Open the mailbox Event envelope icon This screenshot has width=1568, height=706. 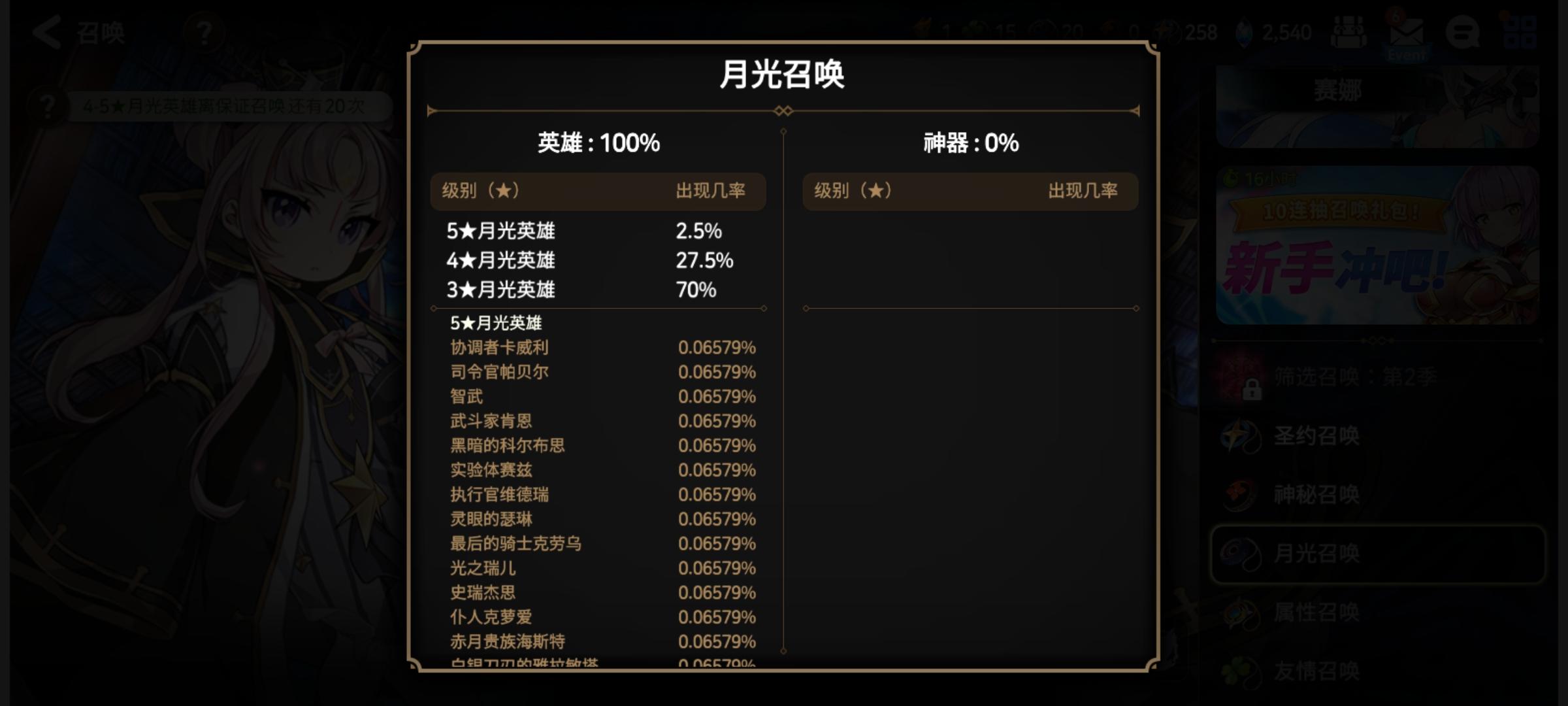[x=1407, y=33]
